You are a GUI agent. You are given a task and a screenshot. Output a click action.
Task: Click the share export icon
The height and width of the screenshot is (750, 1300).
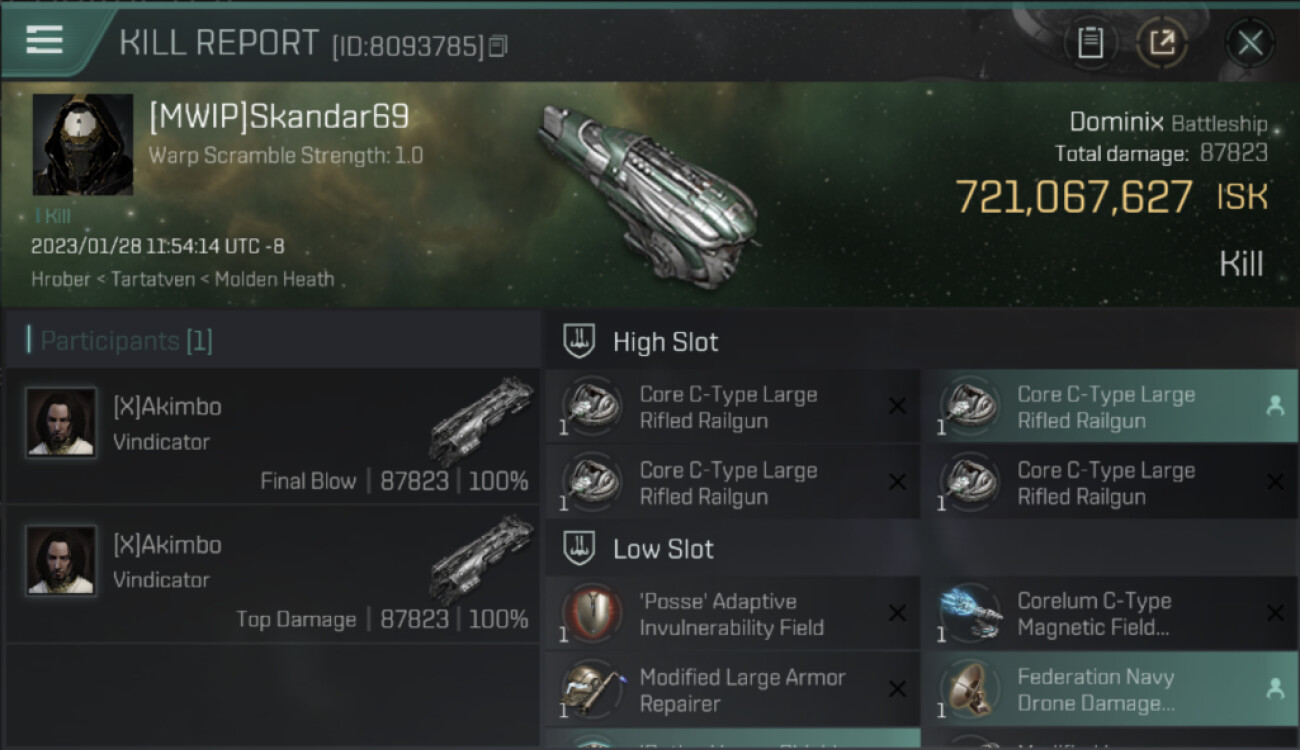point(1162,43)
